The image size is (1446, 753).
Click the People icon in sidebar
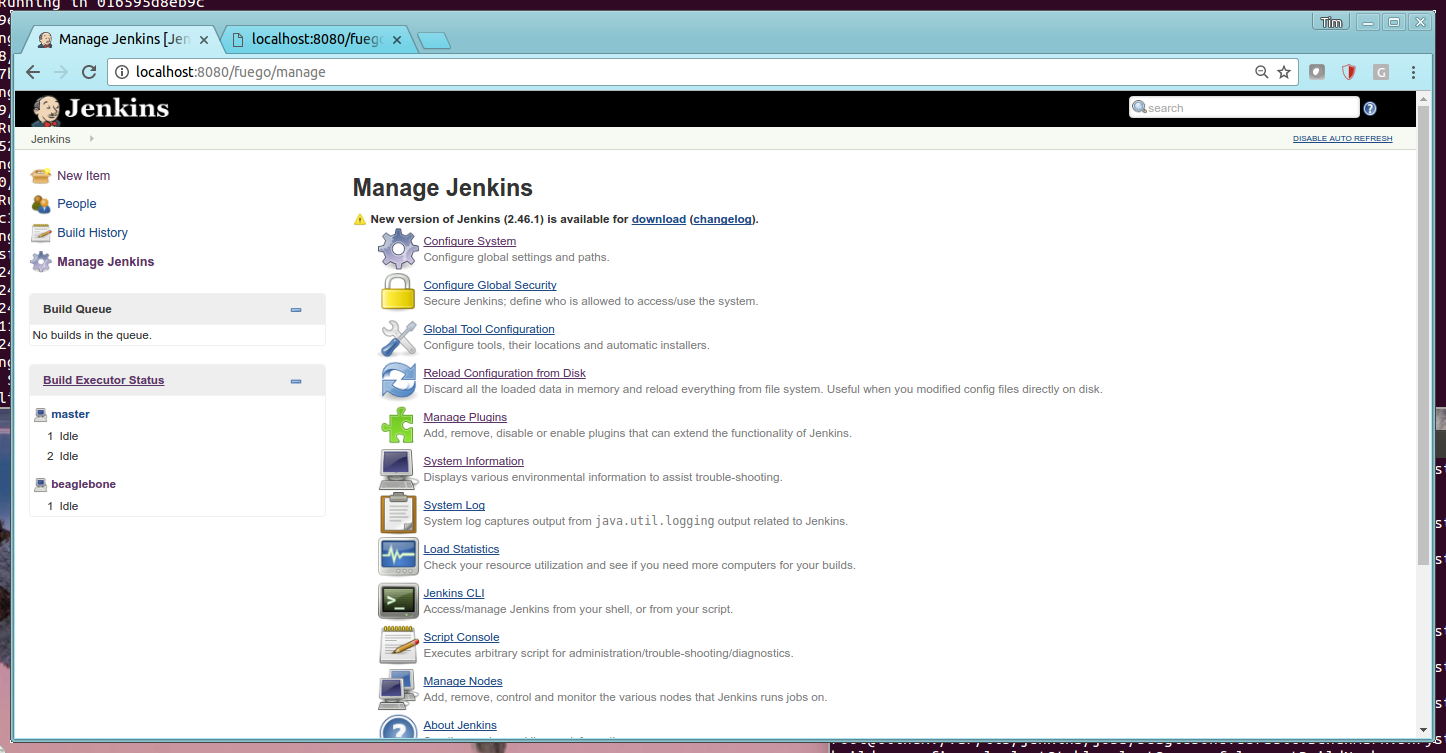point(41,204)
